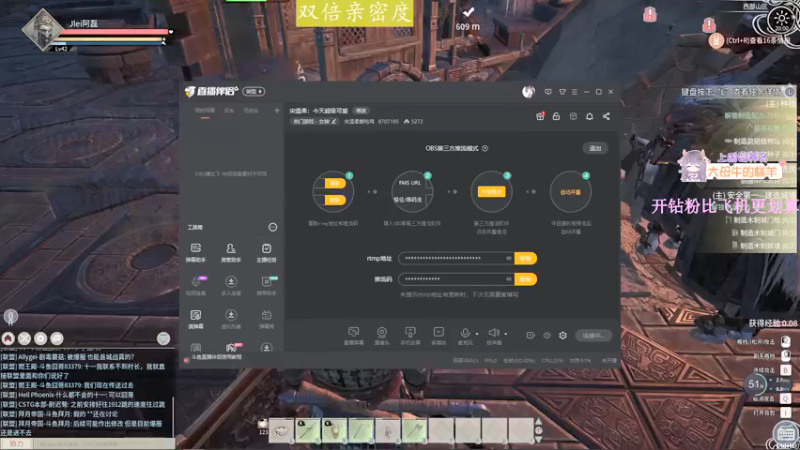Click the 修改 button beside the room title
Image resolution: width=800 pixels, height=450 pixels.
click(x=361, y=111)
